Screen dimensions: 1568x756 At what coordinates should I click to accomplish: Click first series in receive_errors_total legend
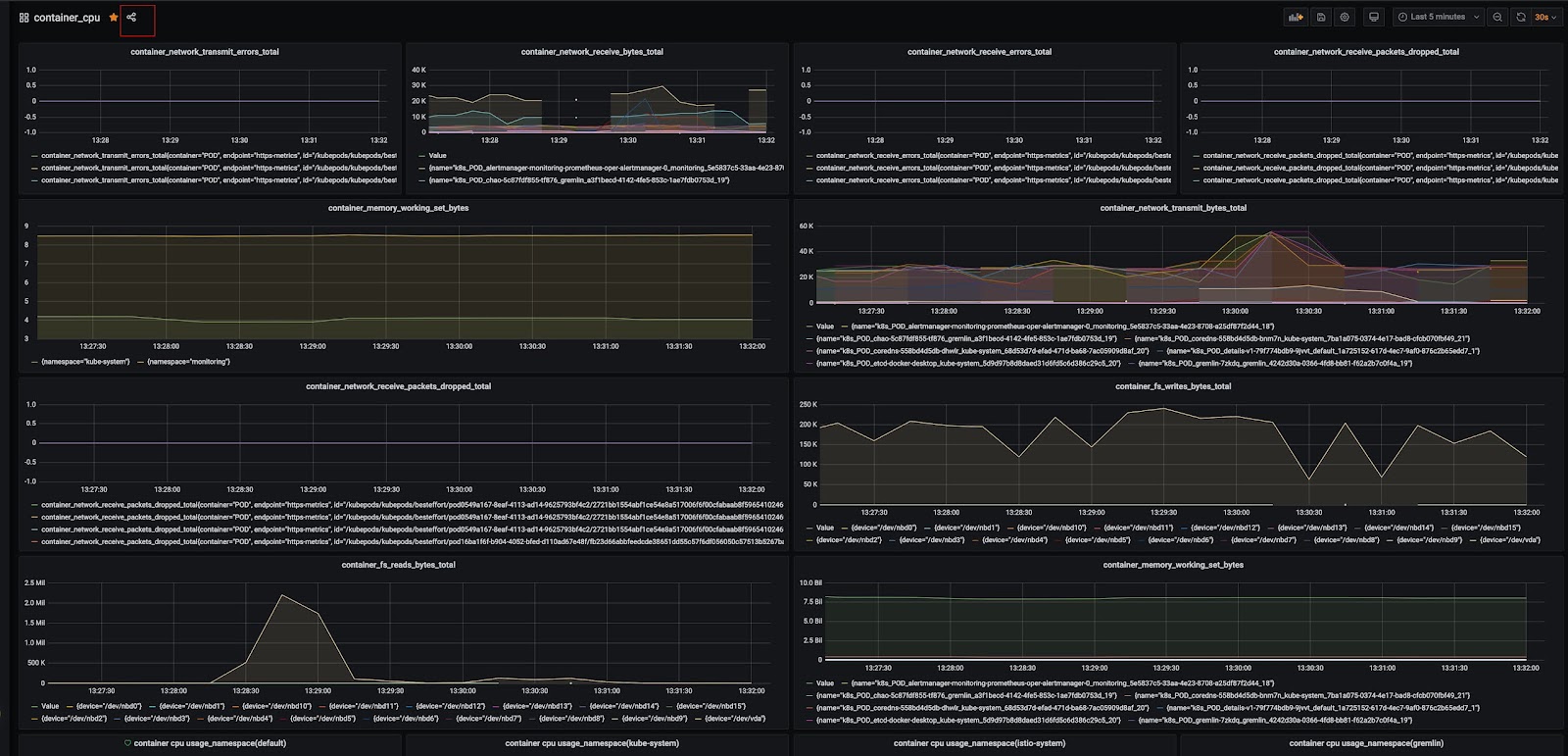click(993, 155)
